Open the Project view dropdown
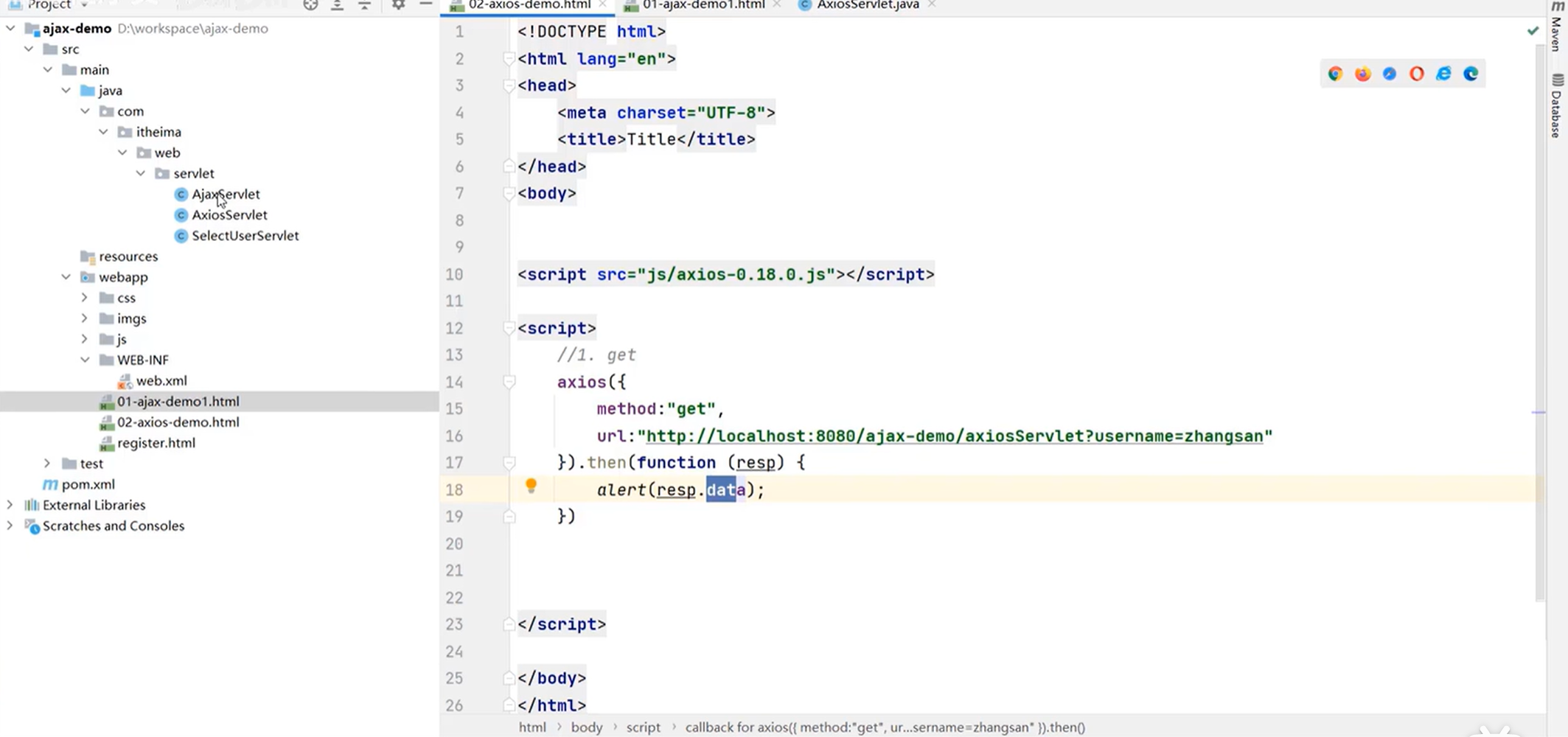Image resolution: width=1568 pixels, height=737 pixels. click(85, 4)
